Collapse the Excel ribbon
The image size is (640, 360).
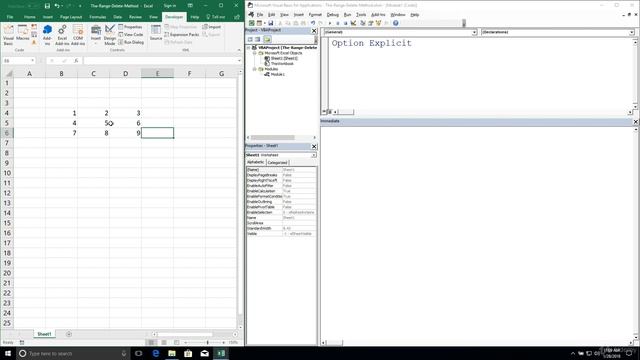coord(239,50)
